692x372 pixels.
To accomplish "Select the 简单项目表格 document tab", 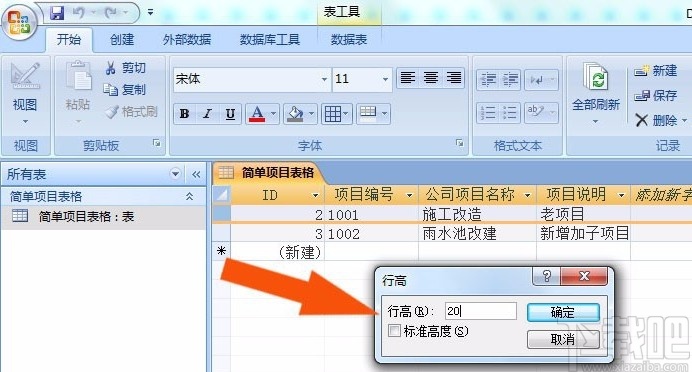I will tap(269, 173).
